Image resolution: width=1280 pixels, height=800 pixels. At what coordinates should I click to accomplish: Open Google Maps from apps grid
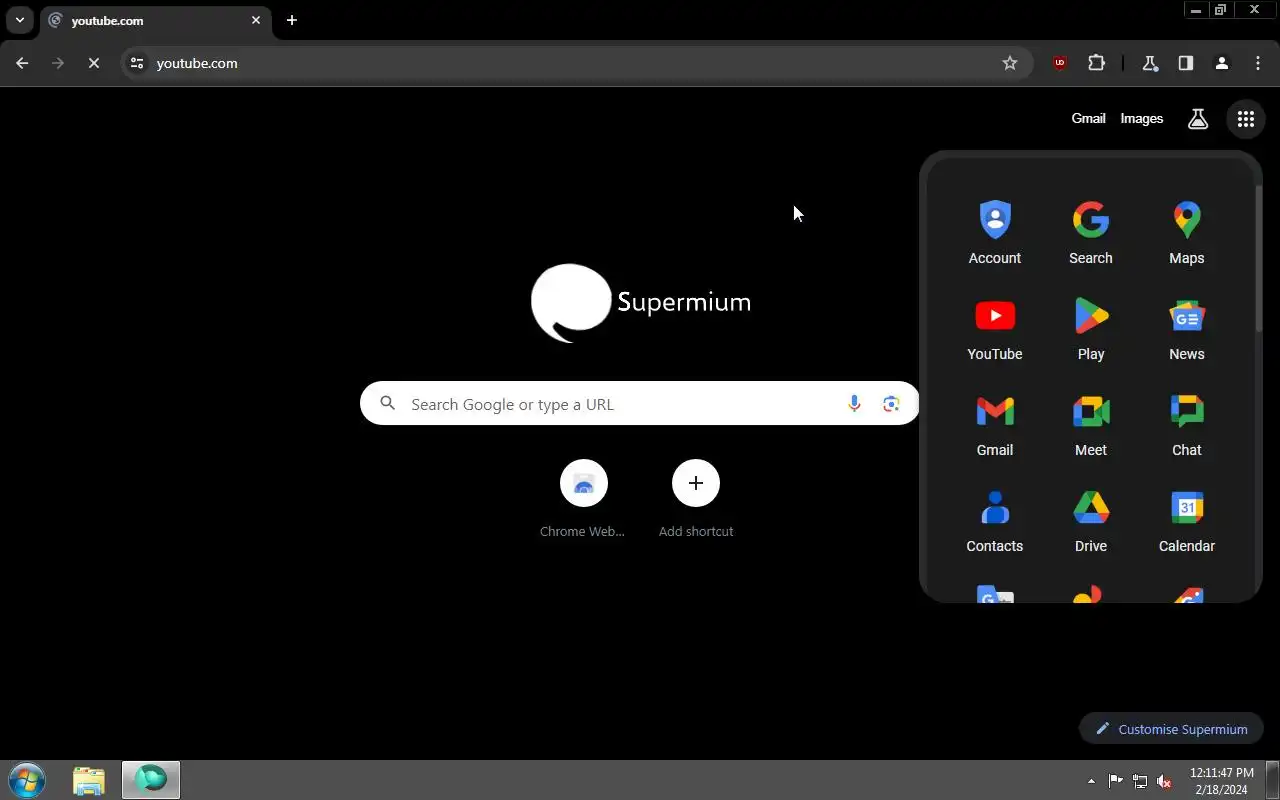pyautogui.click(x=1187, y=232)
